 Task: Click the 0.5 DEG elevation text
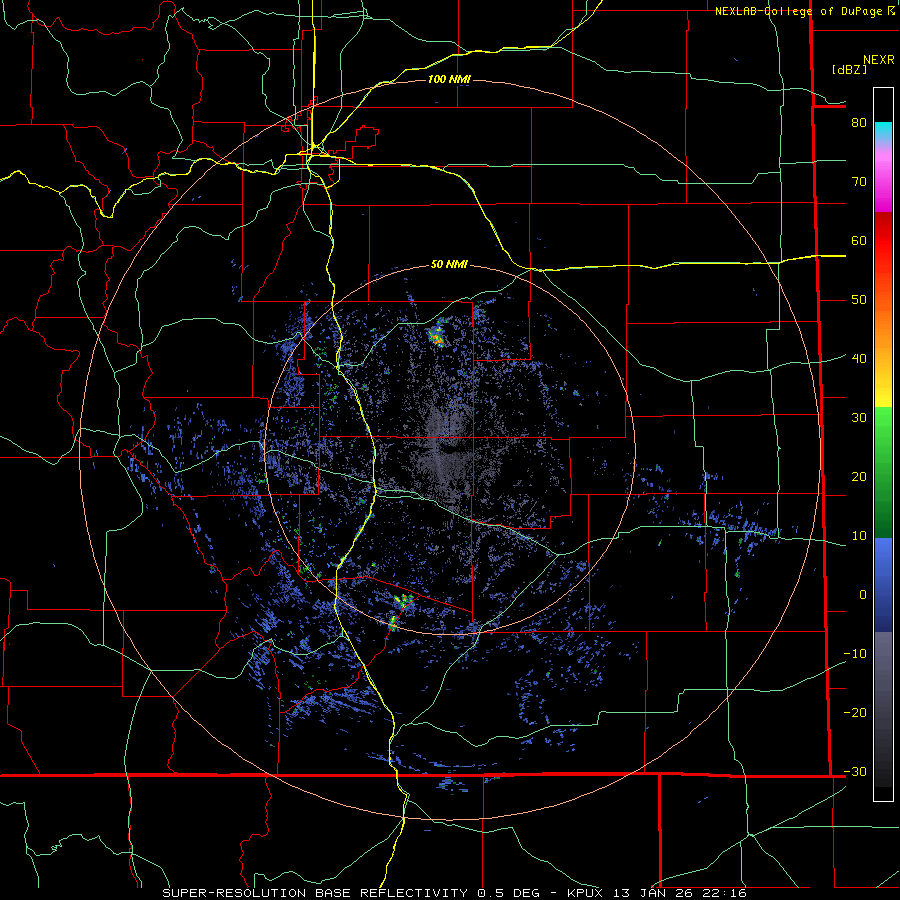508,893
